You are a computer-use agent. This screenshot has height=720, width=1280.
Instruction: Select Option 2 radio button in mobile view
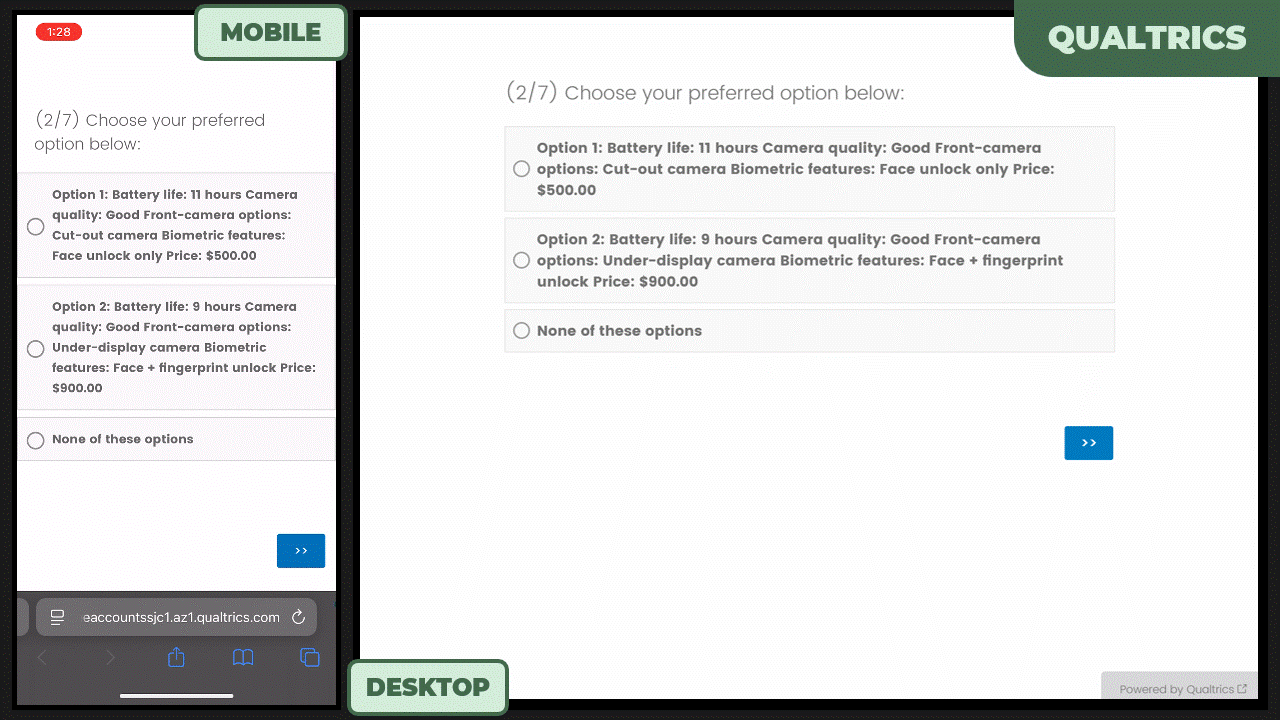pyautogui.click(x=36, y=349)
